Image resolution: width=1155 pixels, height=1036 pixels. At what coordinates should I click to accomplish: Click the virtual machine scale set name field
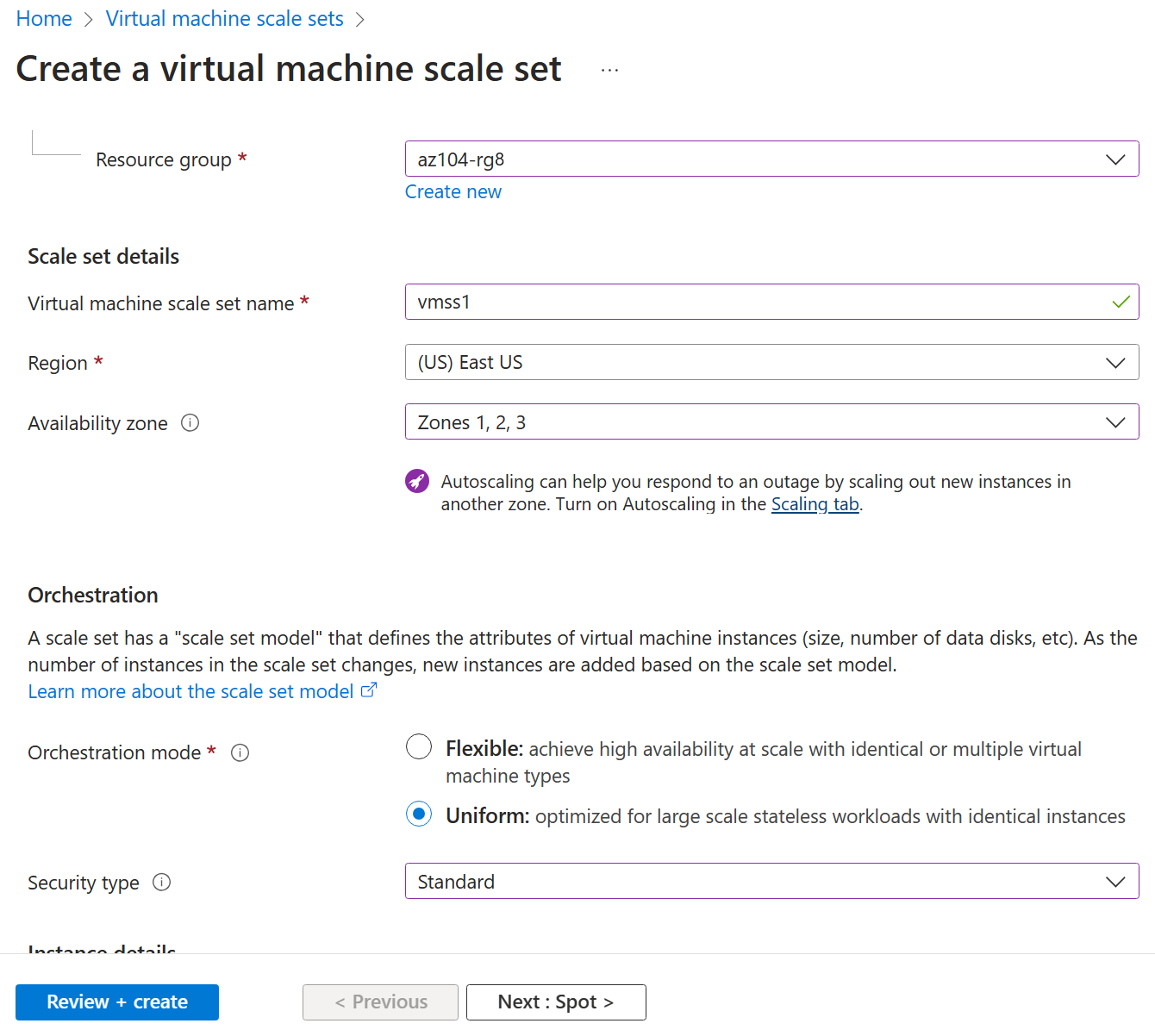(x=771, y=302)
